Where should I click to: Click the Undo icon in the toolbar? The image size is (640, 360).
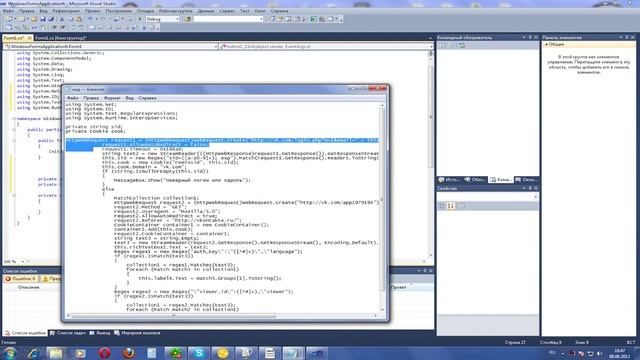coord(89,19)
